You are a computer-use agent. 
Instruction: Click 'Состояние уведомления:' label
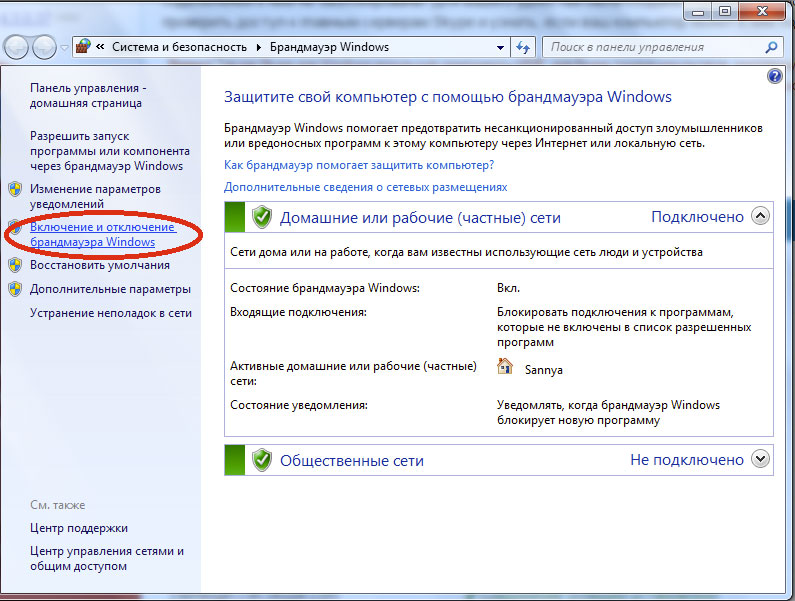(x=299, y=405)
